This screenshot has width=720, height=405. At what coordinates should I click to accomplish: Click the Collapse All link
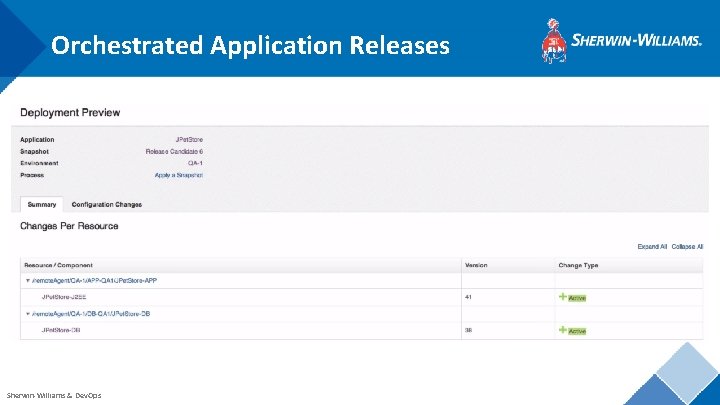coord(687,247)
